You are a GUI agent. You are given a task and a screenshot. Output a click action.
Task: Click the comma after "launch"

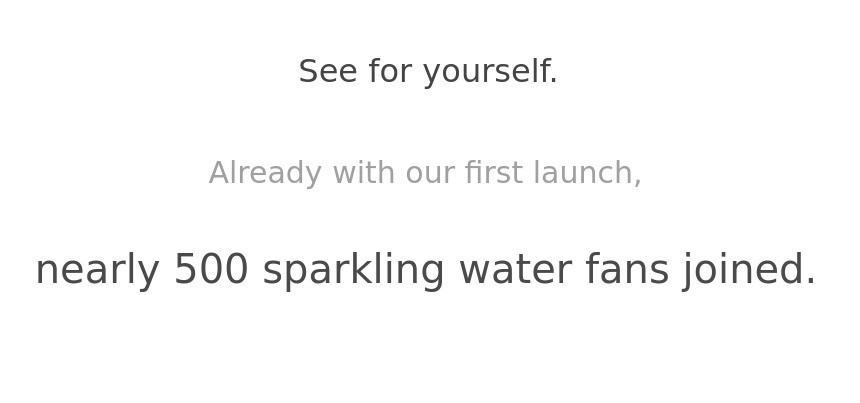coord(637,183)
